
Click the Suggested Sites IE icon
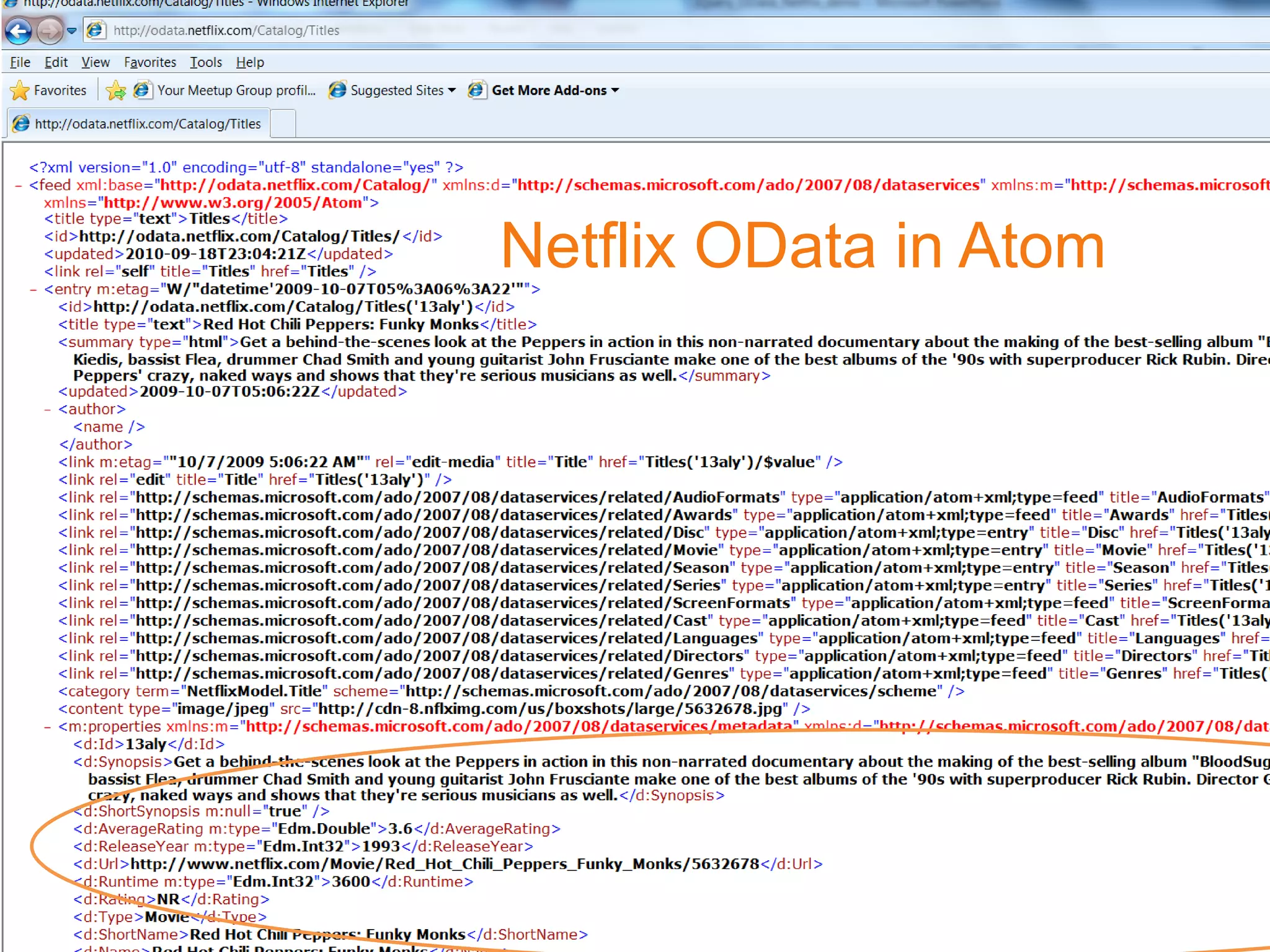coord(337,90)
